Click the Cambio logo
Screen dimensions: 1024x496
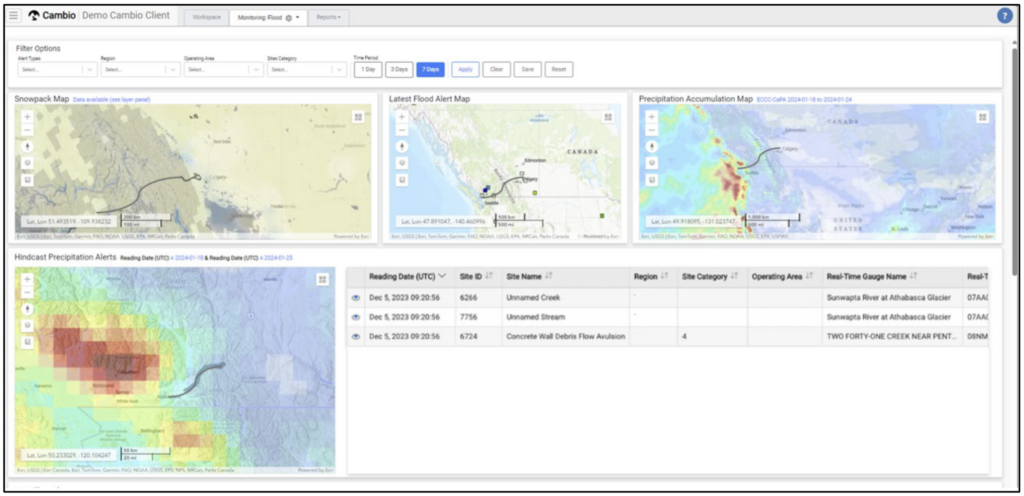coord(51,16)
